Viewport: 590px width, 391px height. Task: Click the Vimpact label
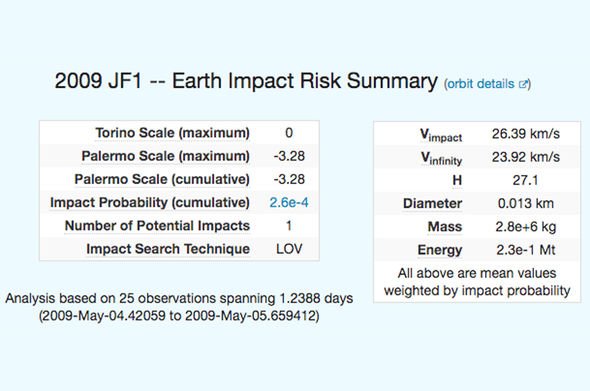pyautogui.click(x=441, y=135)
